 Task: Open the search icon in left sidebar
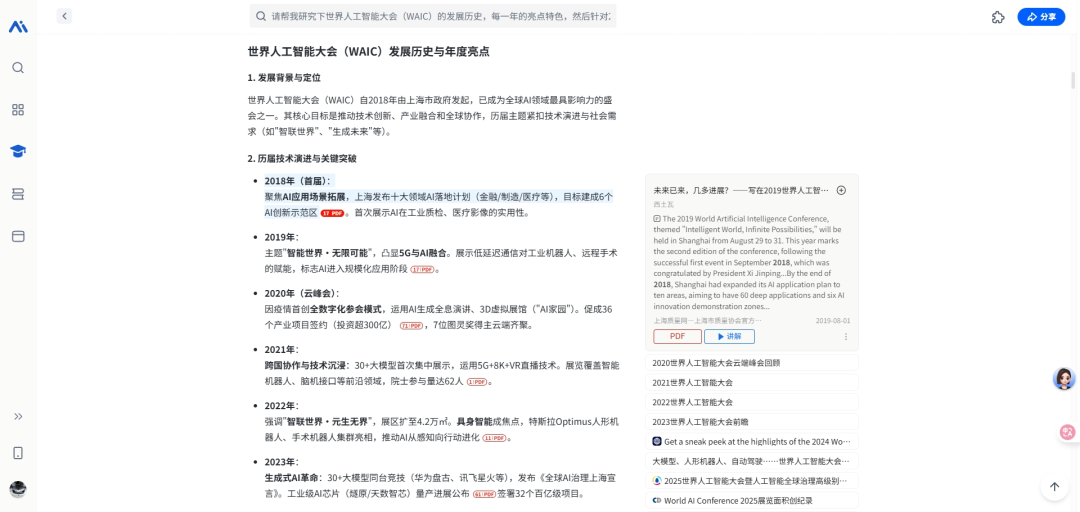click(x=18, y=68)
